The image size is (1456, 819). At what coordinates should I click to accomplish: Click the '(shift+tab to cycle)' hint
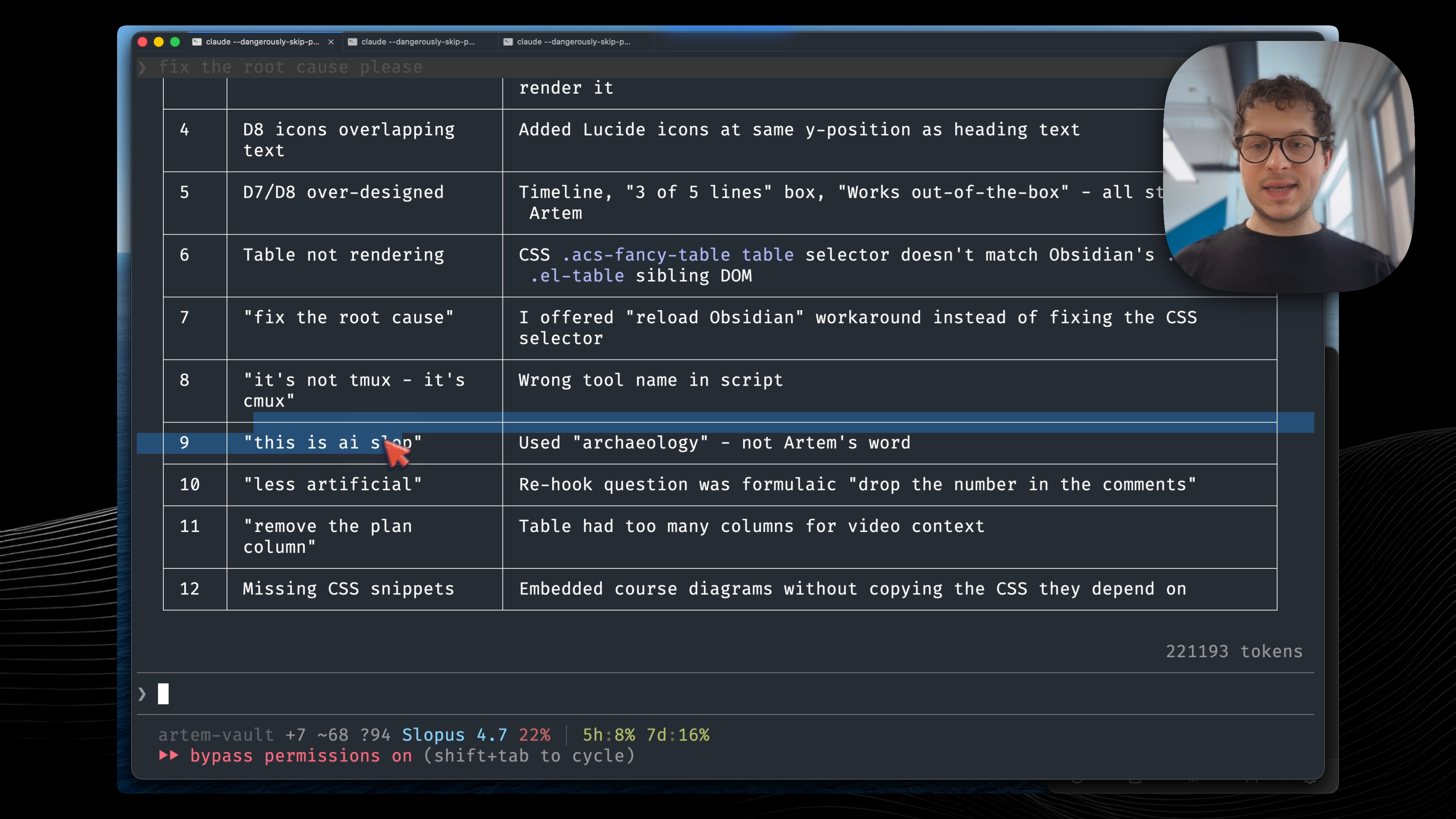[x=529, y=756]
